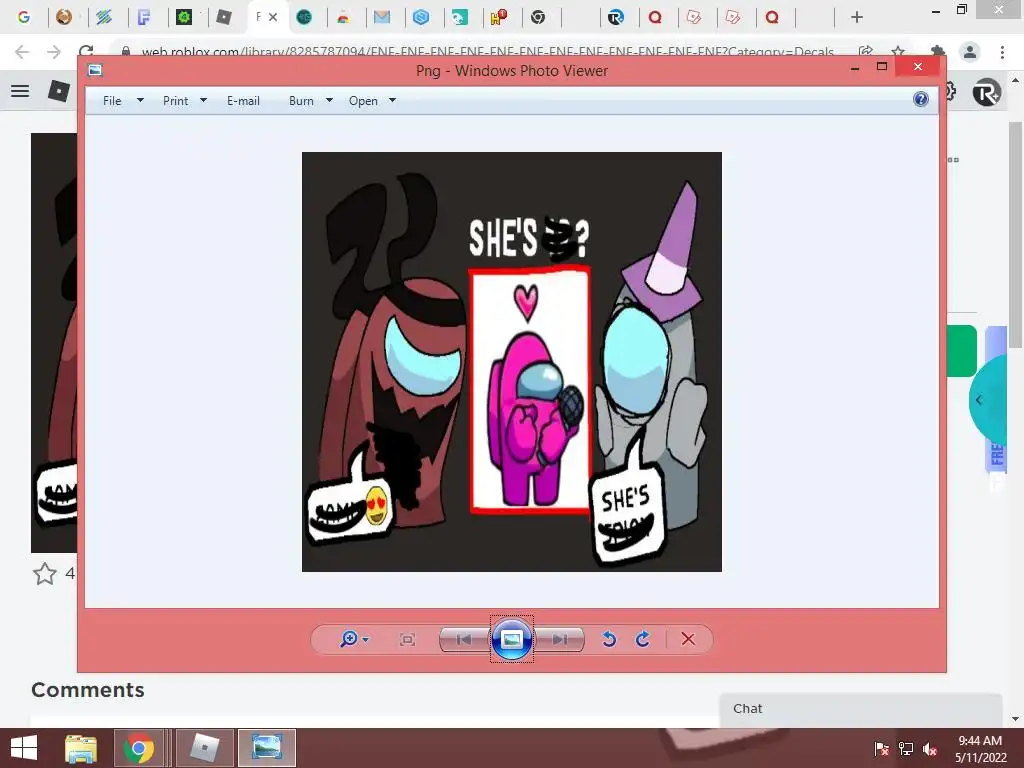This screenshot has width=1024, height=768.
Task: Open the Chrome three-dot menu
Action: [1002, 52]
